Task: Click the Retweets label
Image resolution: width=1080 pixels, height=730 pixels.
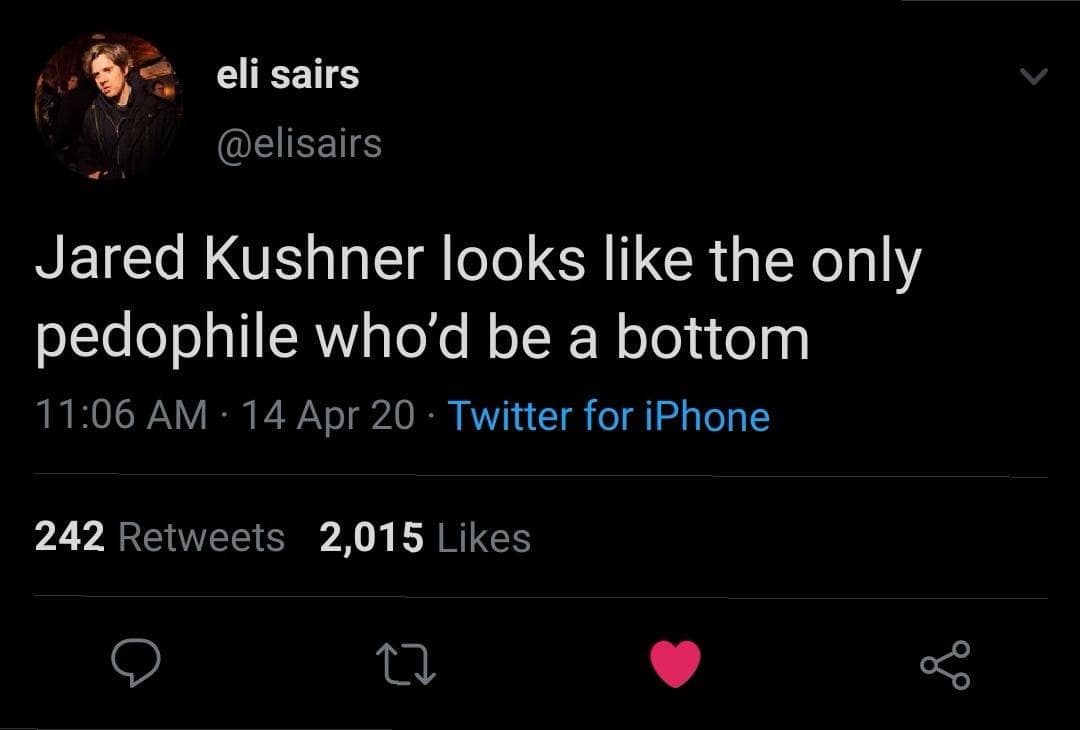Action: pos(201,538)
